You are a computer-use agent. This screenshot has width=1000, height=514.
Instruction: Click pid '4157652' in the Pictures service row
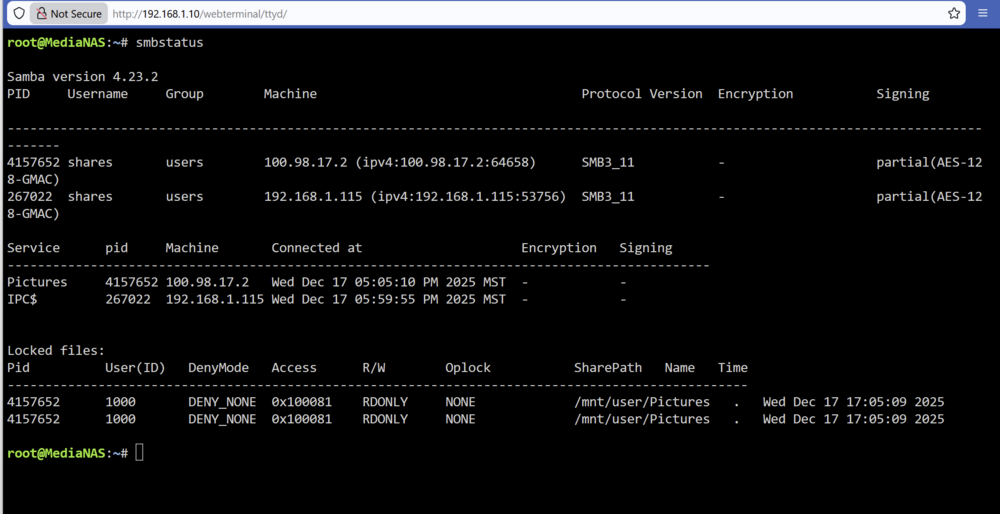pos(131,282)
